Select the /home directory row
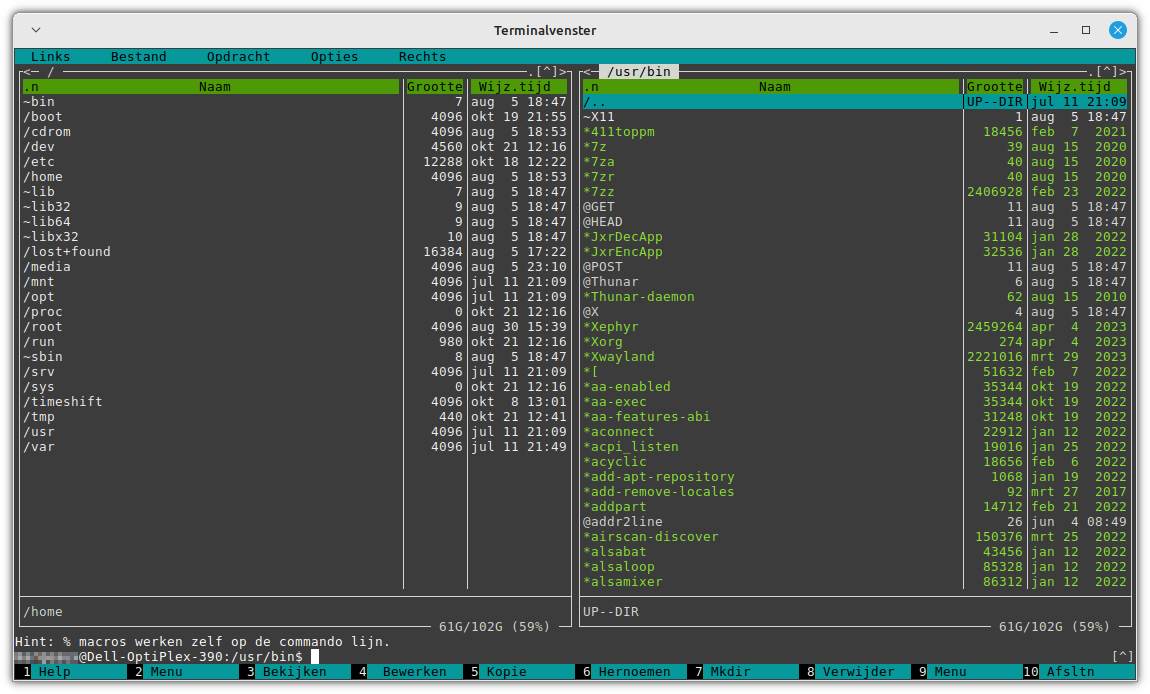The height and width of the screenshot is (694, 1150). 296,177
